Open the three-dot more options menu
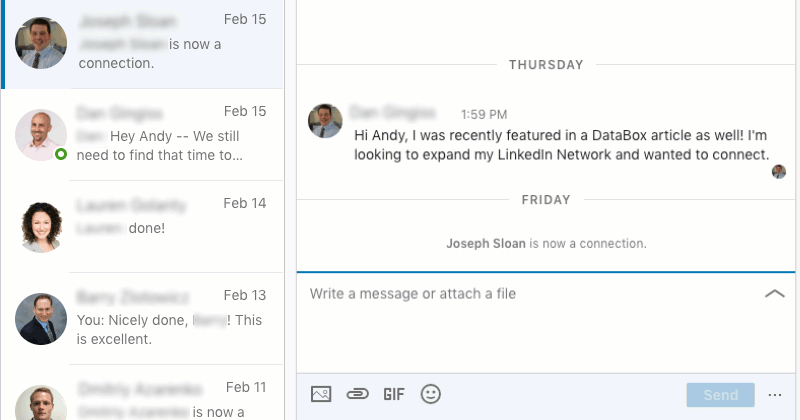The height and width of the screenshot is (420, 800). click(x=774, y=395)
